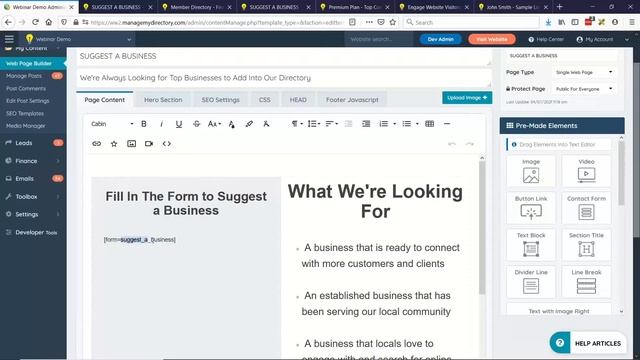The image size is (640, 360).
Task: Apply italic formatting
Action: click(161, 124)
